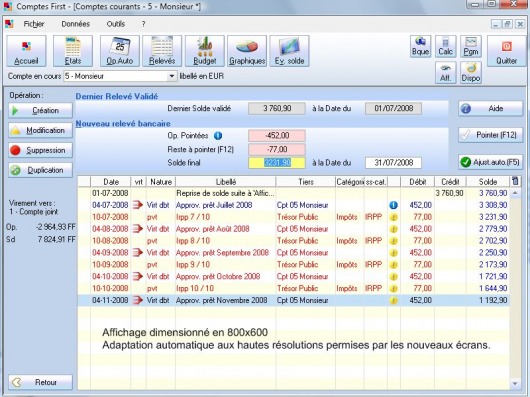Viewport: 530px width, 397px height.
Task: Click yellow marker on Approv. prêt Septembre row
Action: (x=393, y=253)
